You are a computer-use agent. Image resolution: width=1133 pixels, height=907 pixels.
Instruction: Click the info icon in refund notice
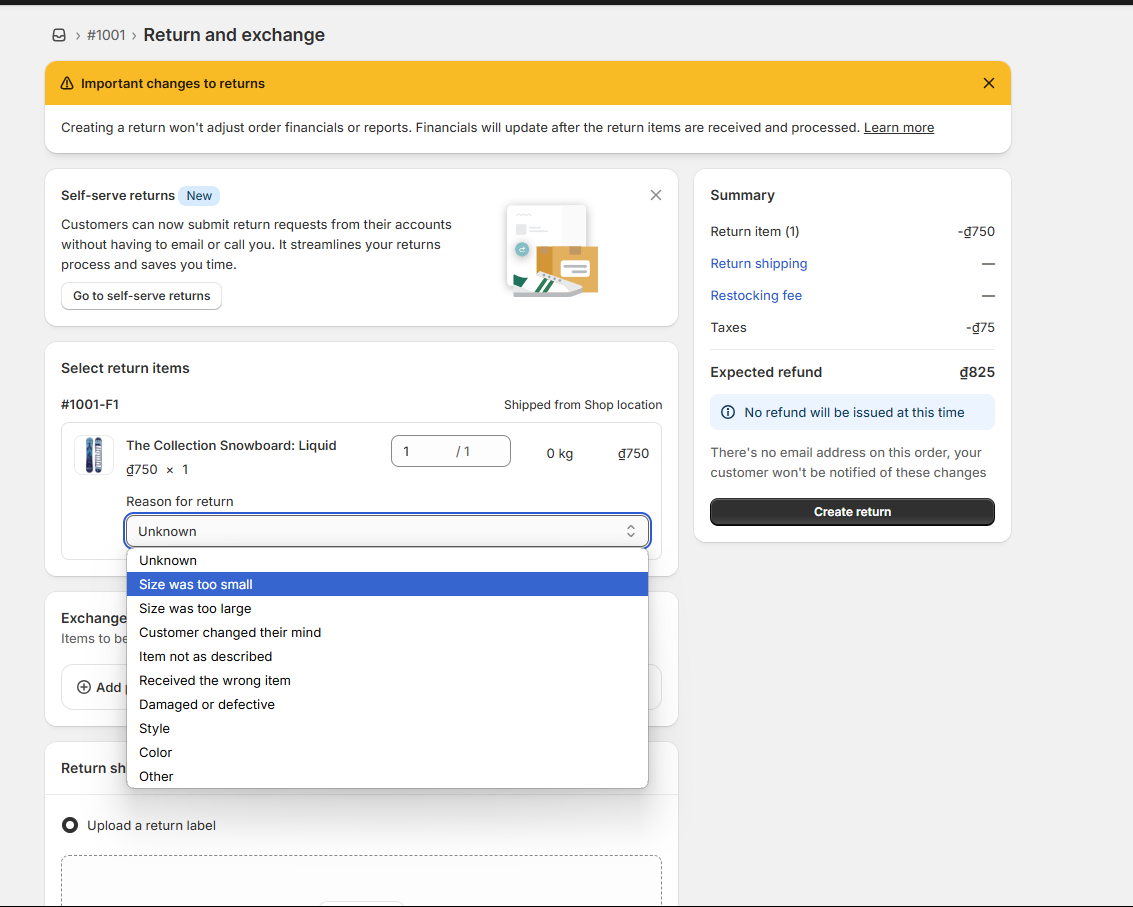coord(728,412)
